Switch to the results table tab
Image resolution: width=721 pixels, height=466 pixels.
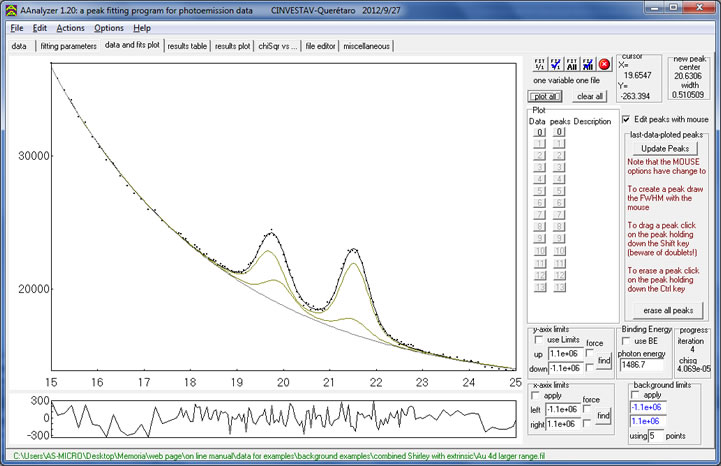pos(187,46)
